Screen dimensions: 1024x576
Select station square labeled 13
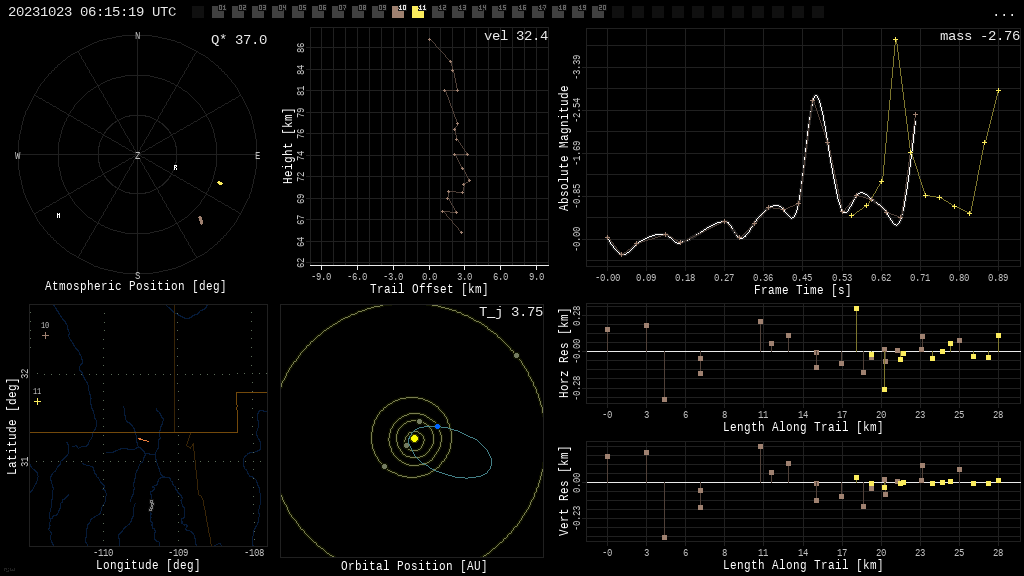point(458,12)
